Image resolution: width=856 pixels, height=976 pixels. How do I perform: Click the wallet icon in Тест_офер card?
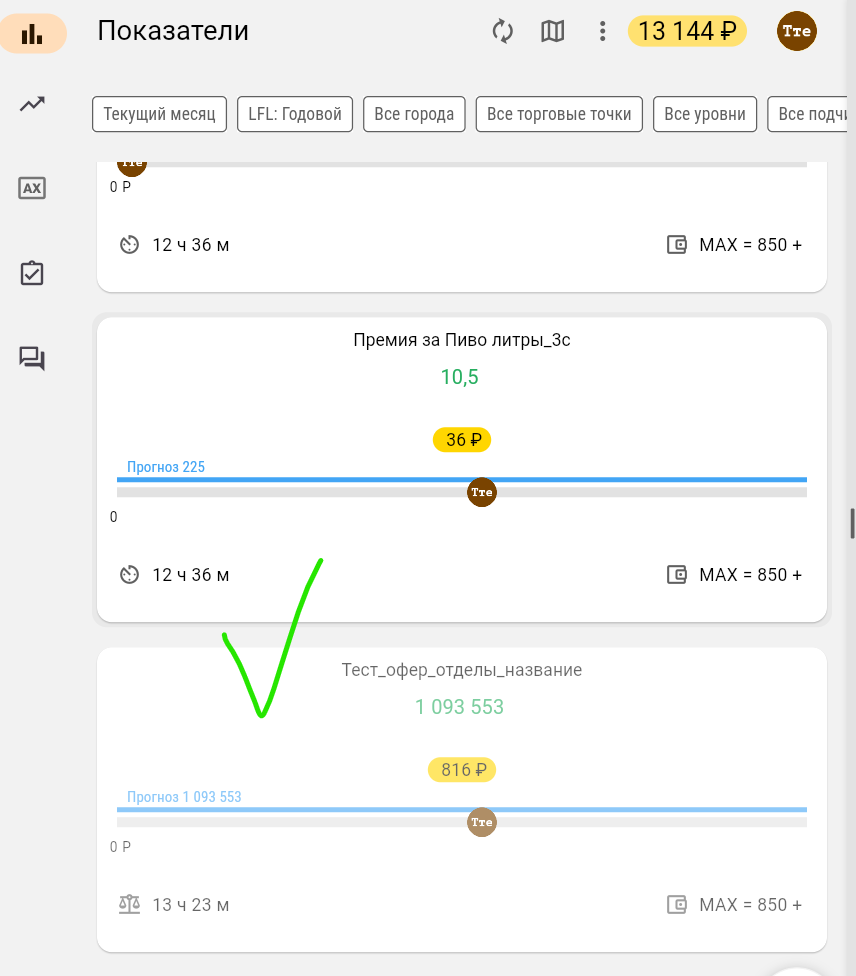pyautogui.click(x=677, y=904)
